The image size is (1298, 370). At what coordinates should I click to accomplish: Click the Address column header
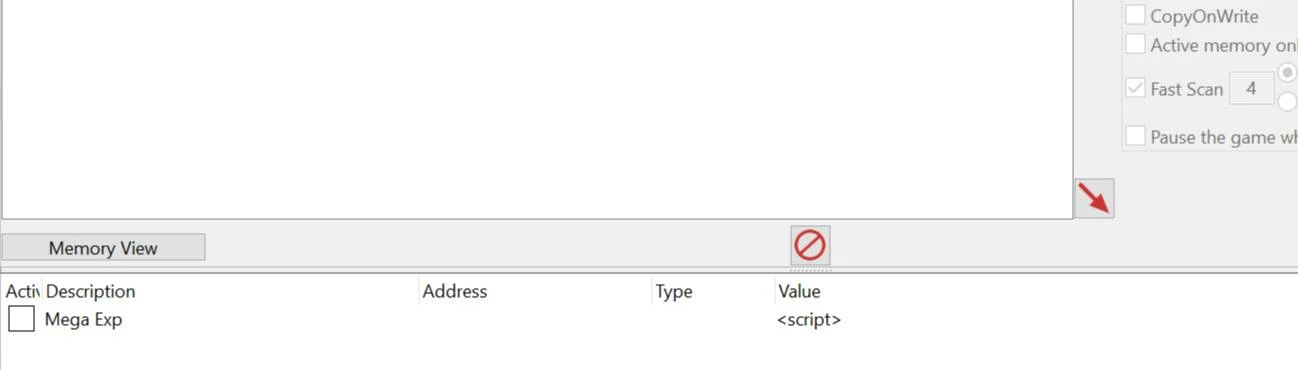point(455,291)
